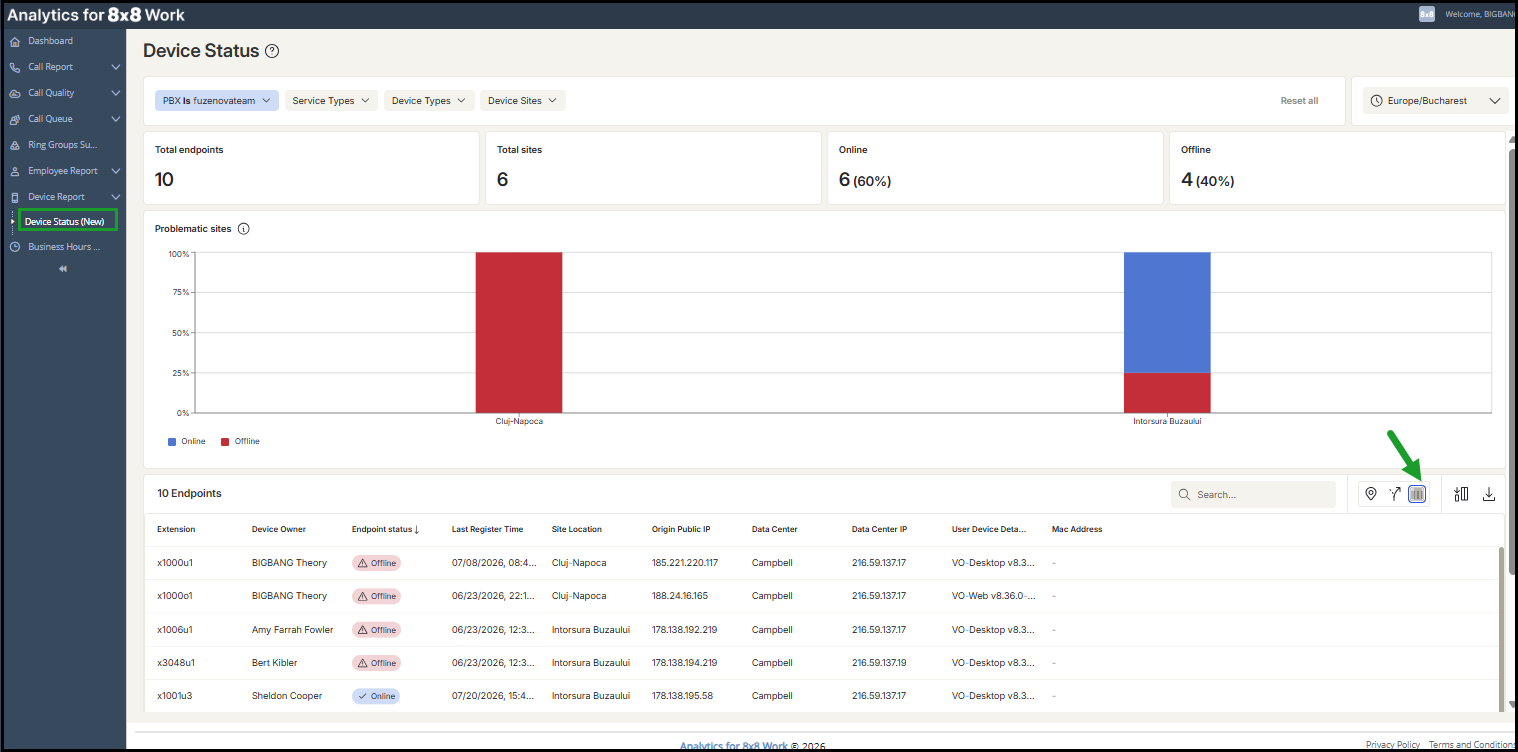Click the download export icon
Screen dimensions: 1518x752
[x=1489, y=494]
